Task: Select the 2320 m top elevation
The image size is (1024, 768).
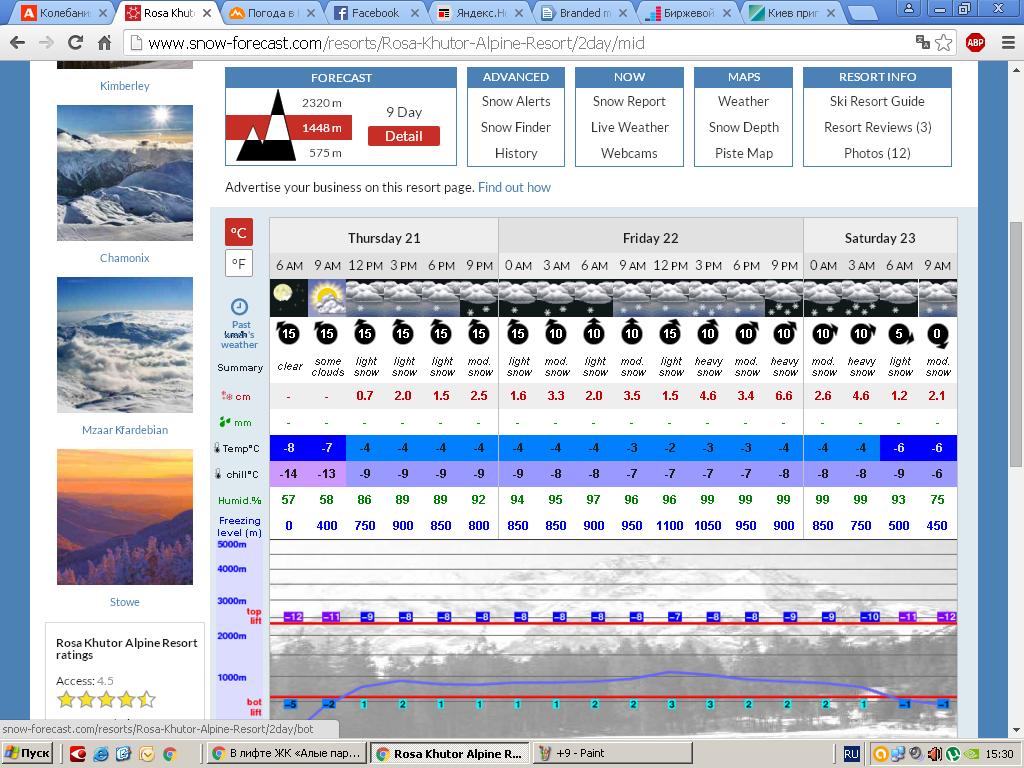Action: pos(321,103)
